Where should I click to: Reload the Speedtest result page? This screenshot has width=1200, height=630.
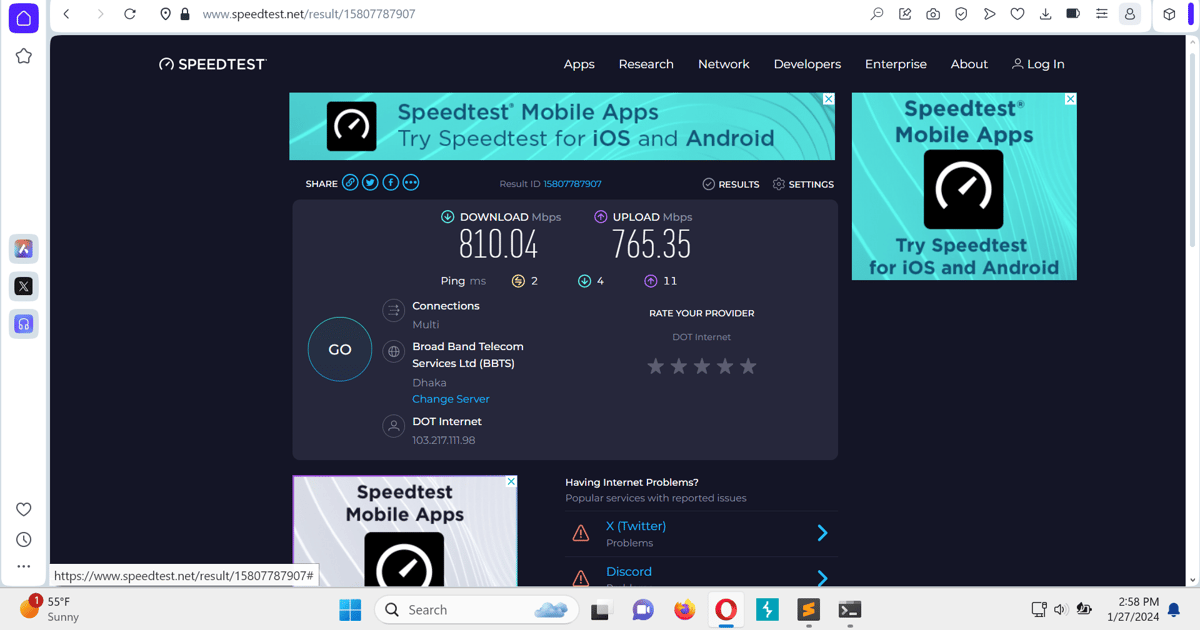tap(130, 14)
